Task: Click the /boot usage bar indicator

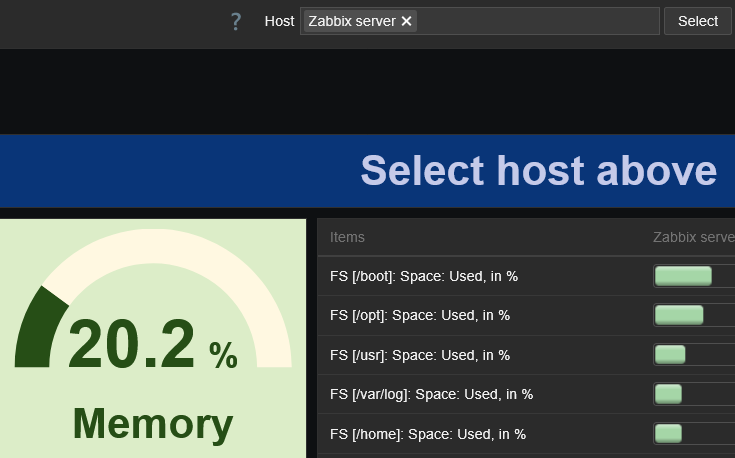Action: pyautogui.click(x=683, y=276)
